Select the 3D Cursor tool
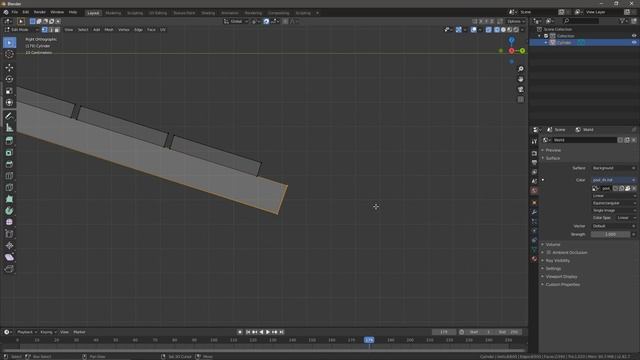The image size is (640, 360). pos(9,54)
